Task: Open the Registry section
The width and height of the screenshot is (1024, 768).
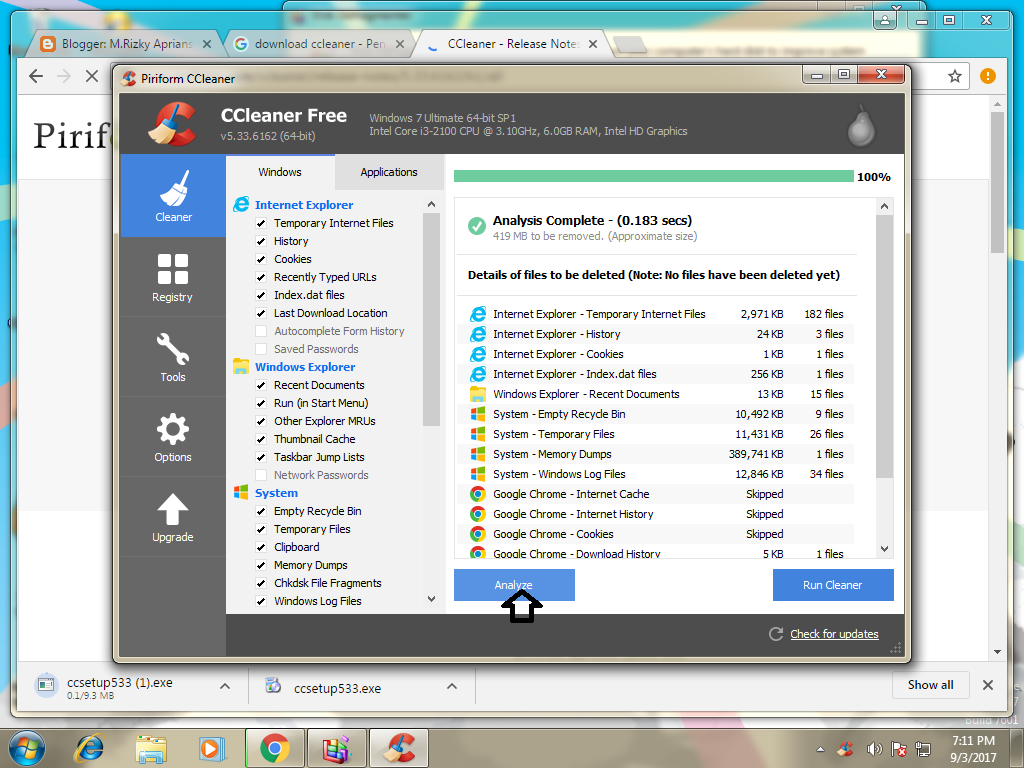Action: tap(173, 278)
